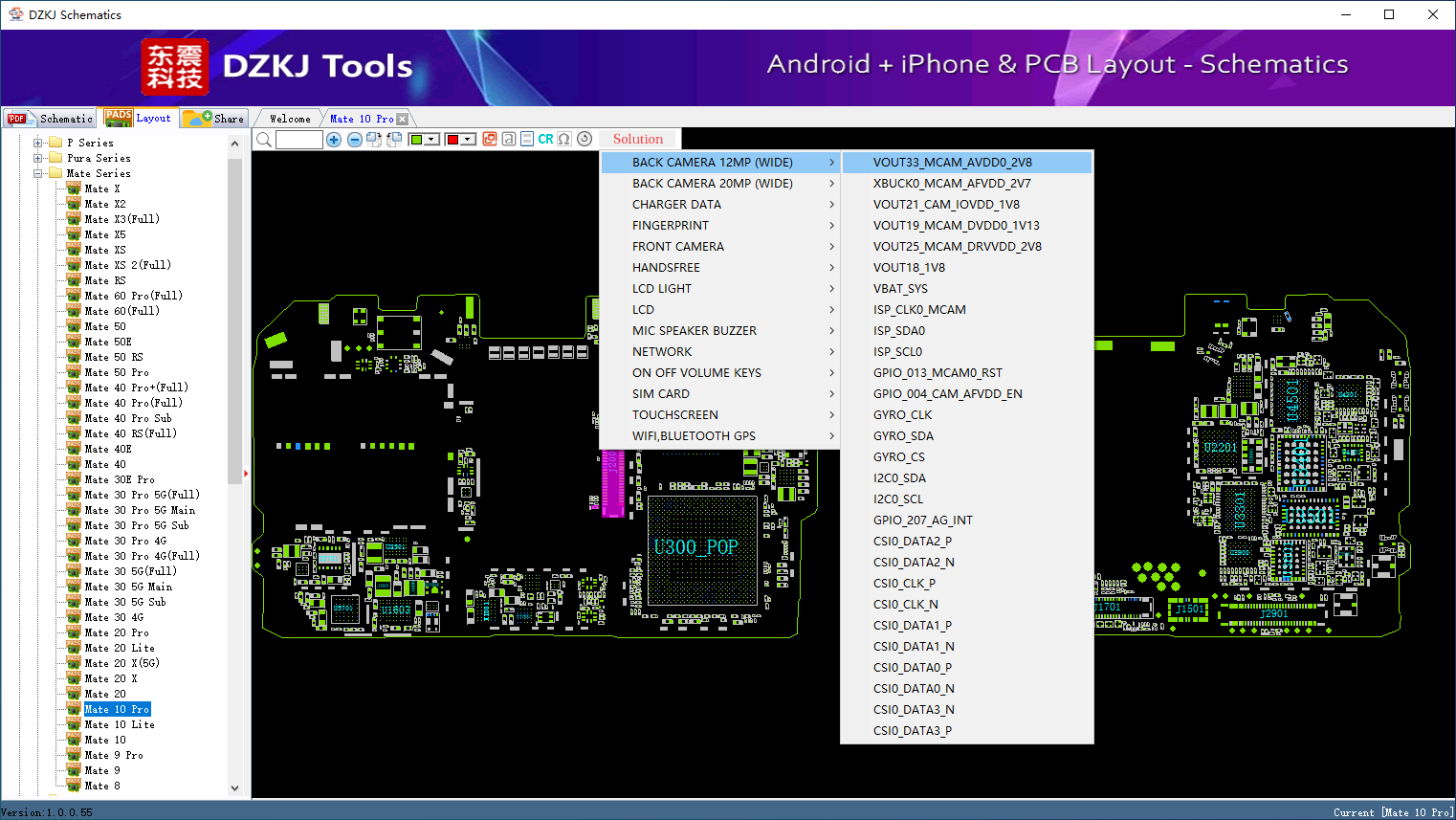Select the I2C0_SDA signal entry
Viewport: 1456px width, 820px height.
click(967, 478)
